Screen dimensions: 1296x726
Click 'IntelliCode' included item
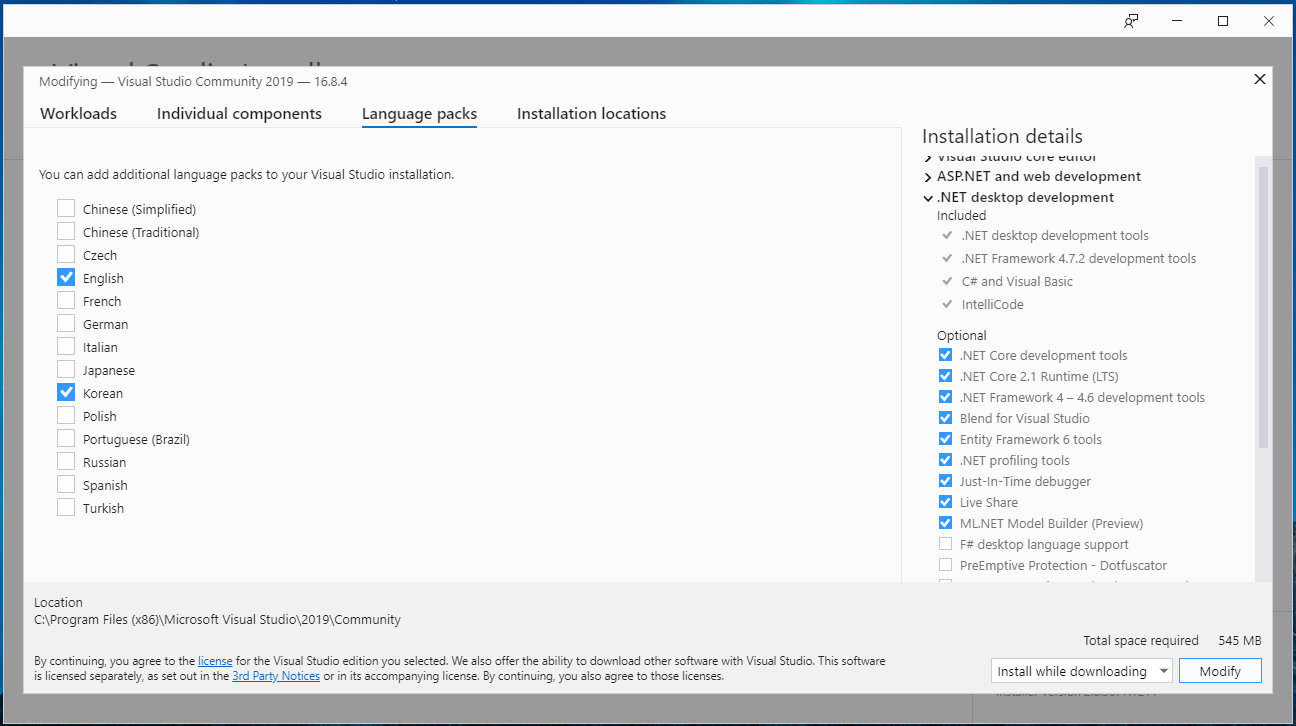pyautogui.click(x=993, y=304)
